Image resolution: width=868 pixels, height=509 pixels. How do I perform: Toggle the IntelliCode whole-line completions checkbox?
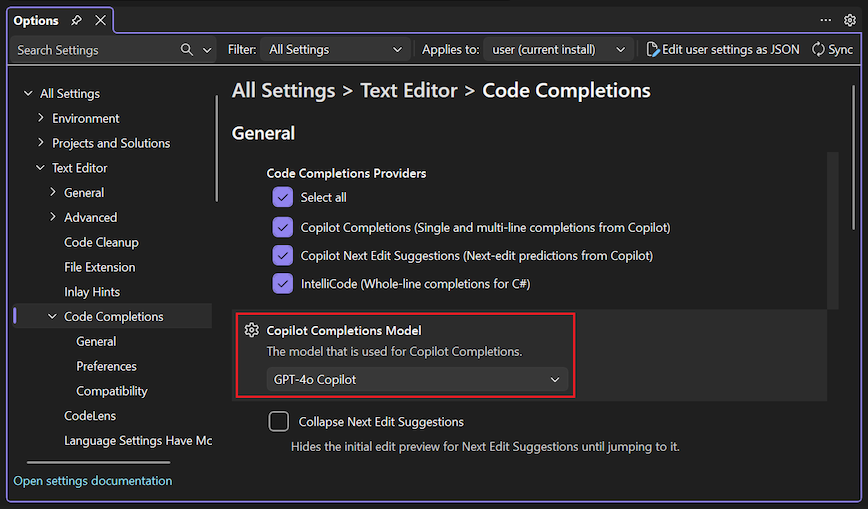pos(282,284)
